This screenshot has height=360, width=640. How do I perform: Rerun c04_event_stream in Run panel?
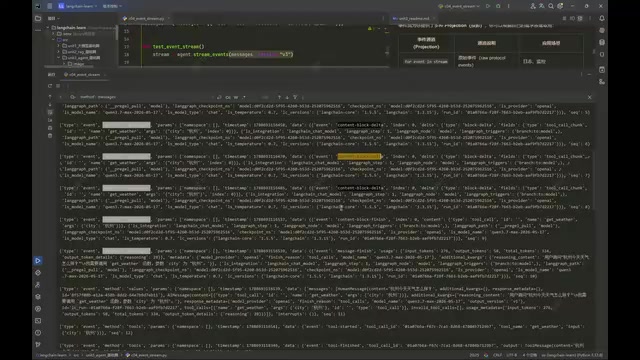[x=50, y=86]
